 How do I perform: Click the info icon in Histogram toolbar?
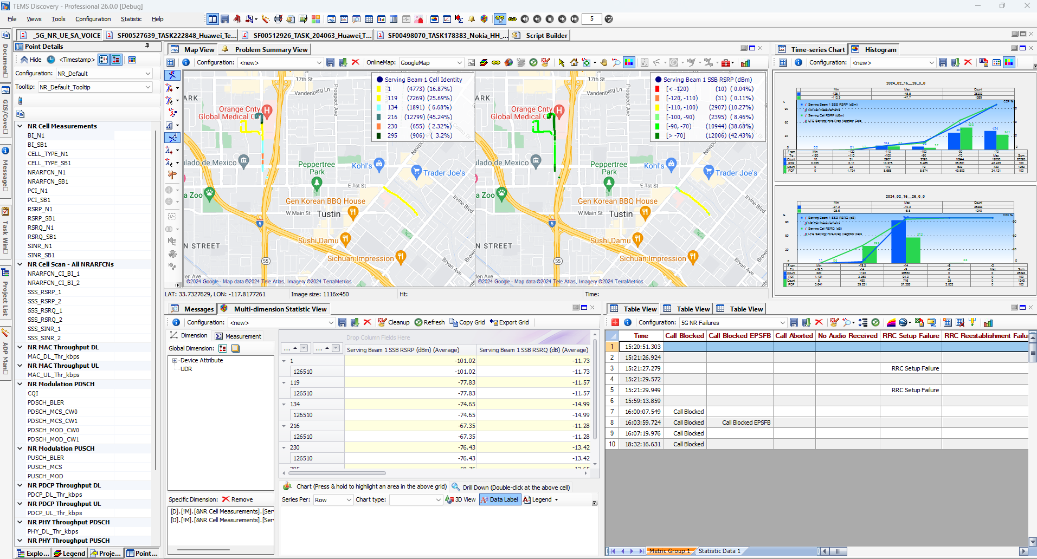coord(798,62)
